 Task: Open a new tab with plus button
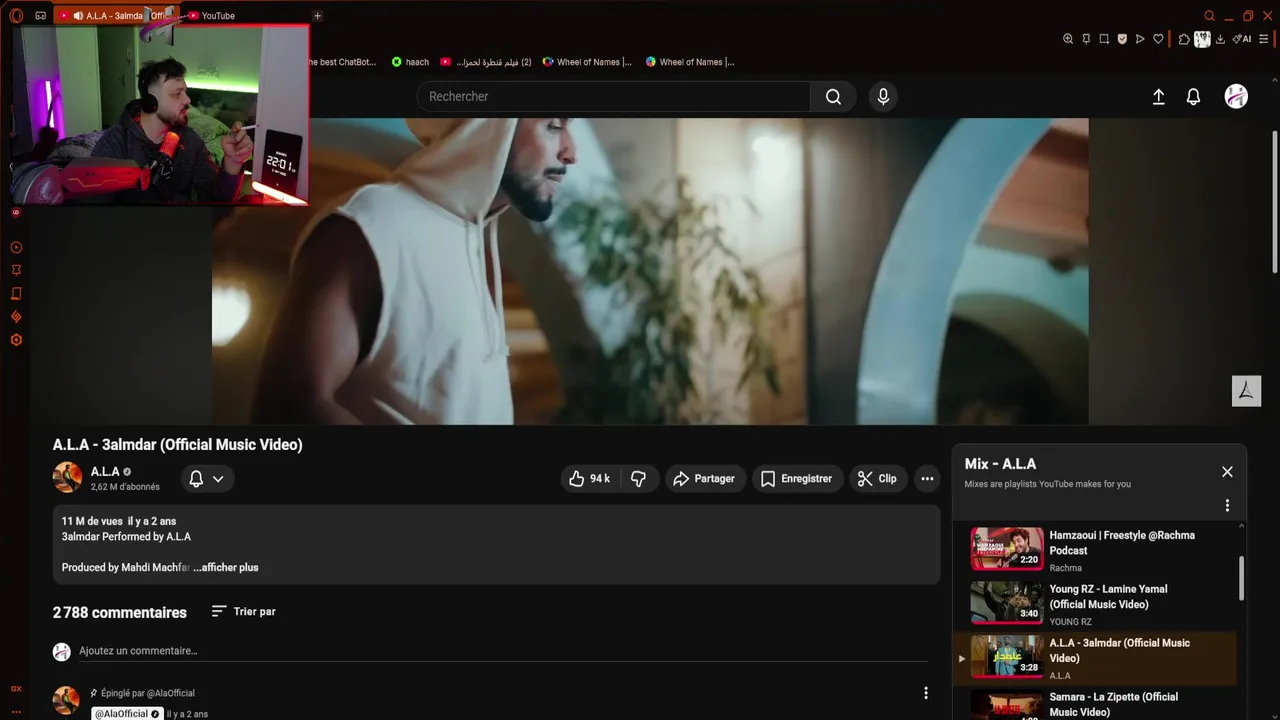click(317, 16)
